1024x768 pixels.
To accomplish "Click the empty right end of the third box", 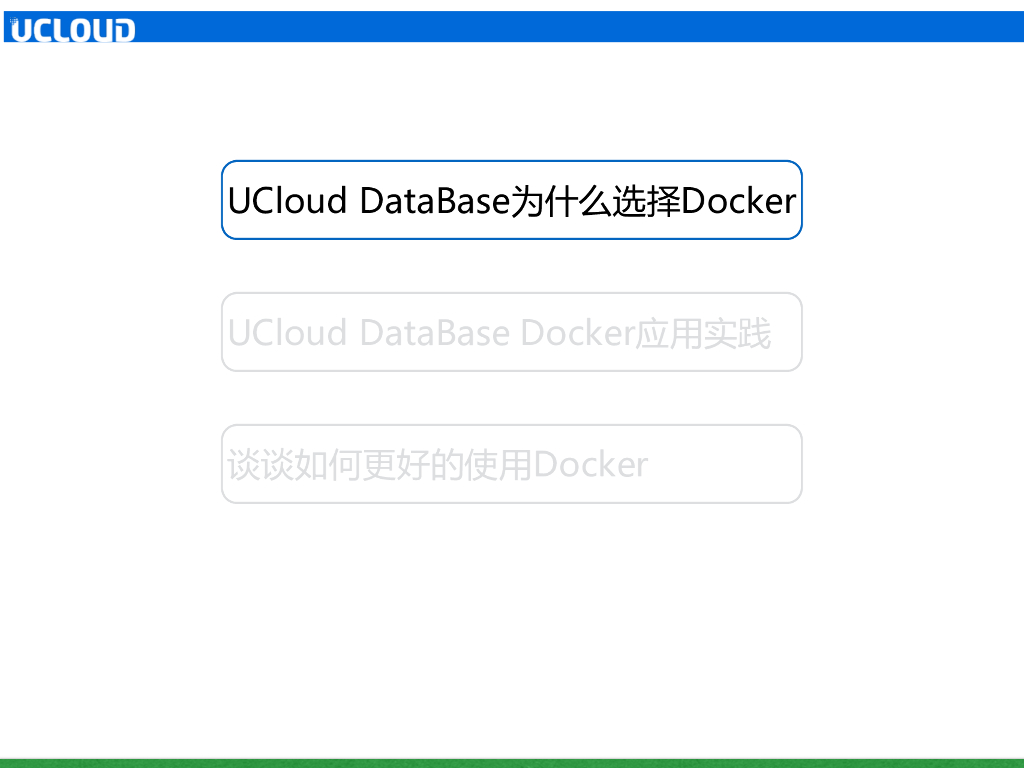I will (740, 464).
